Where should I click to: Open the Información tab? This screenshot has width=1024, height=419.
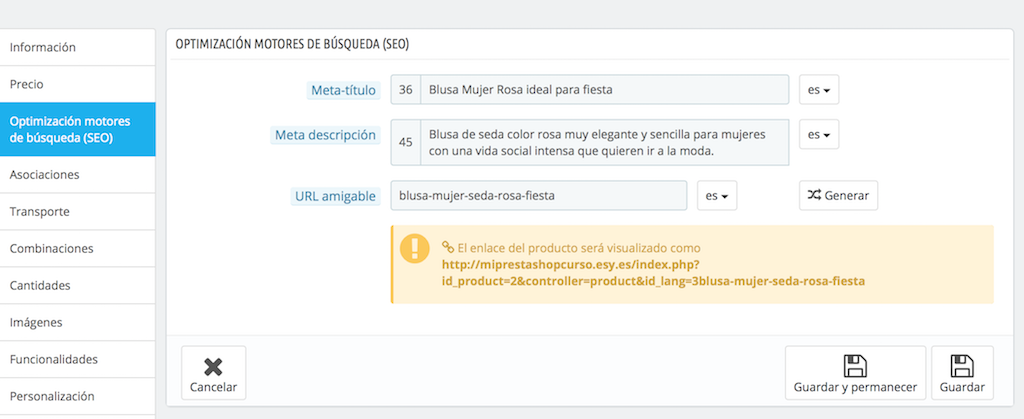point(77,47)
